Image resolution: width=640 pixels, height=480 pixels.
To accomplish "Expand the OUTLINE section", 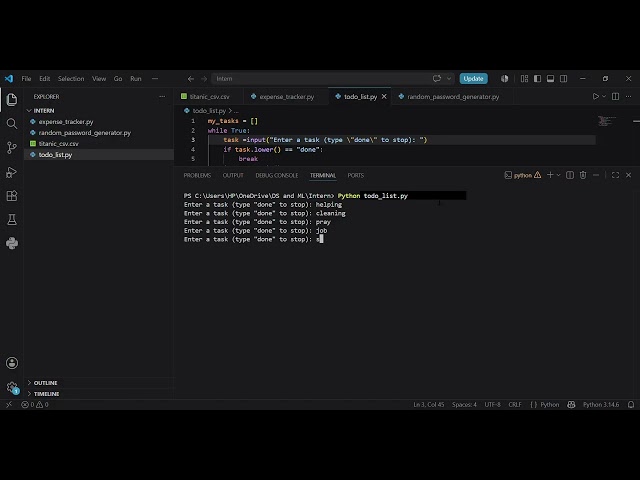I will pos(45,383).
